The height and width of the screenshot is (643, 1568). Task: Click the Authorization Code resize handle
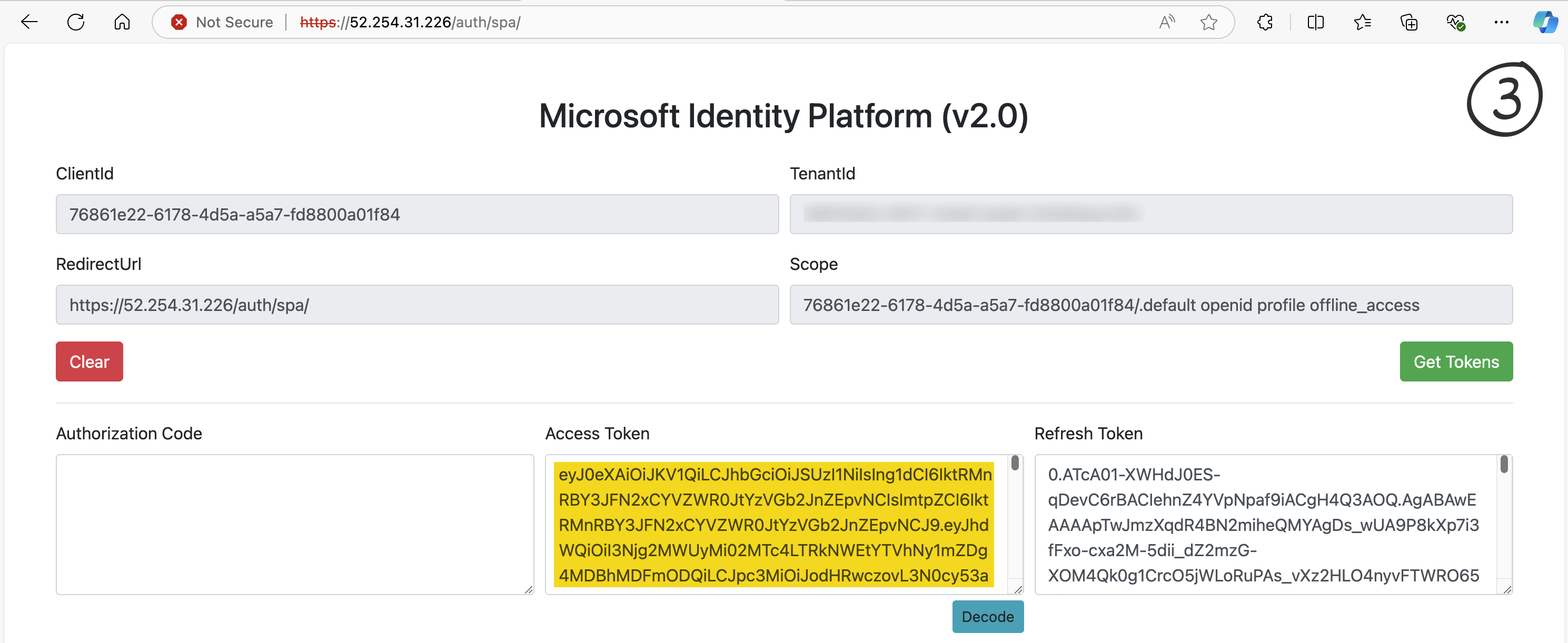pyautogui.click(x=528, y=589)
